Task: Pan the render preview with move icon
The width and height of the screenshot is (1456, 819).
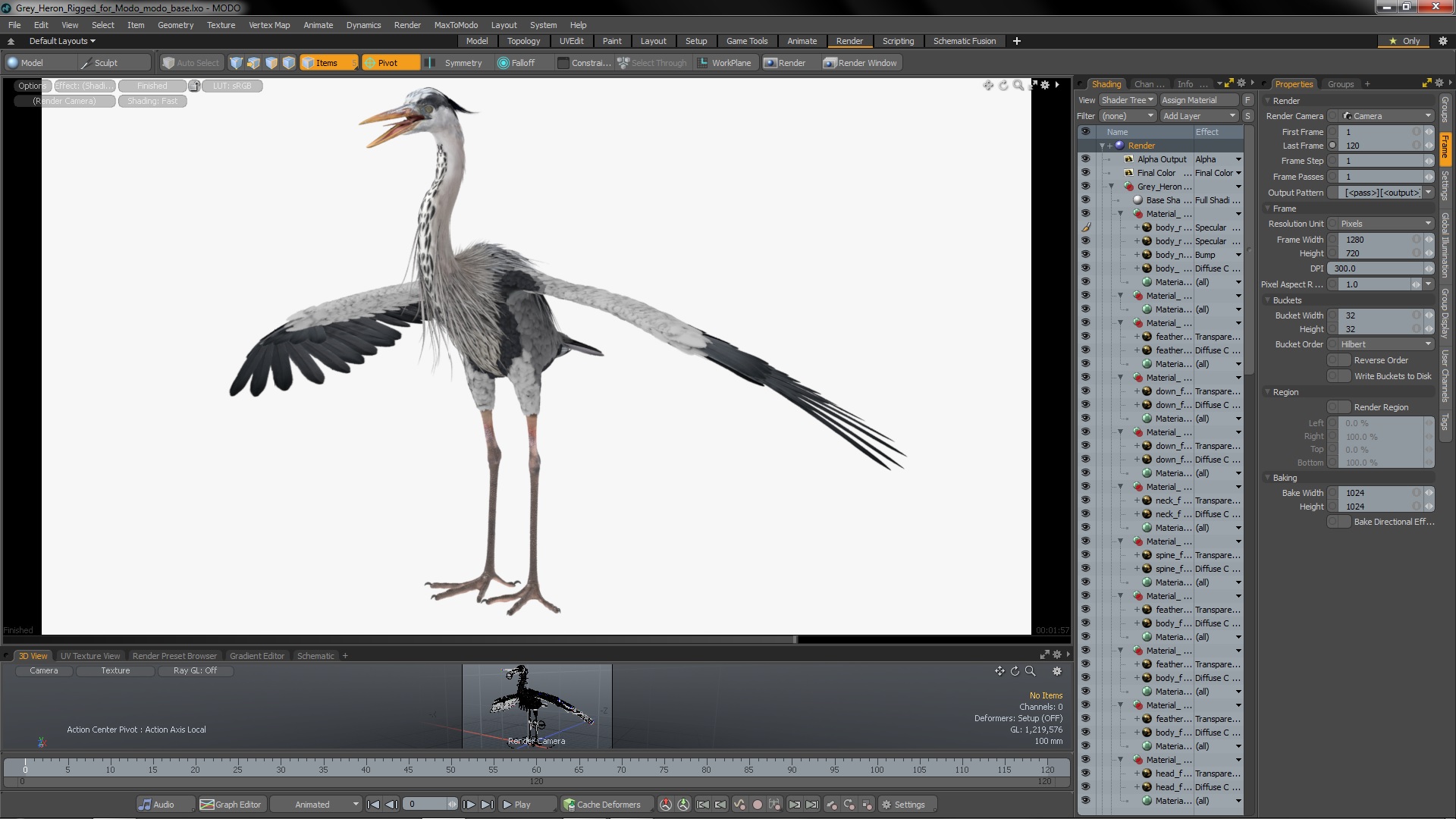Action: click(988, 85)
